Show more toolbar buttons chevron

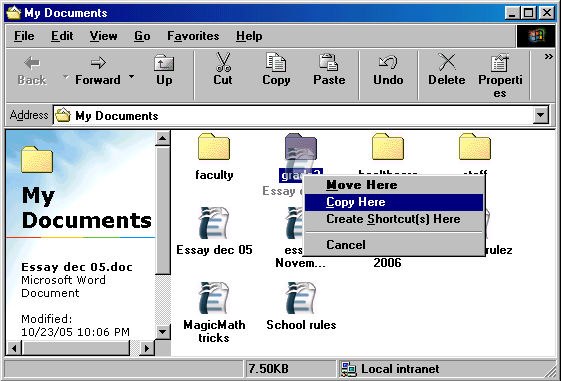(548, 57)
